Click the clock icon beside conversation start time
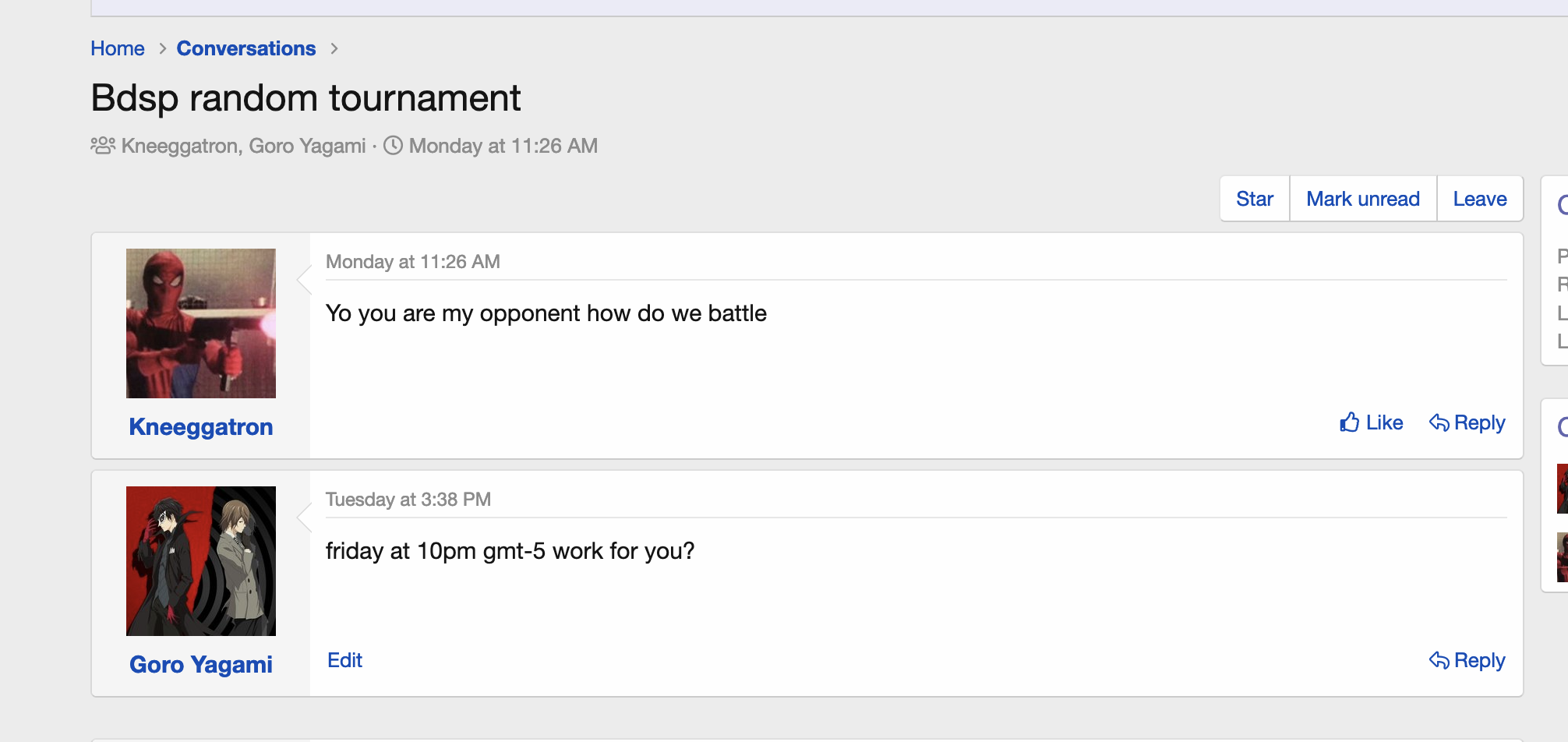 394,146
